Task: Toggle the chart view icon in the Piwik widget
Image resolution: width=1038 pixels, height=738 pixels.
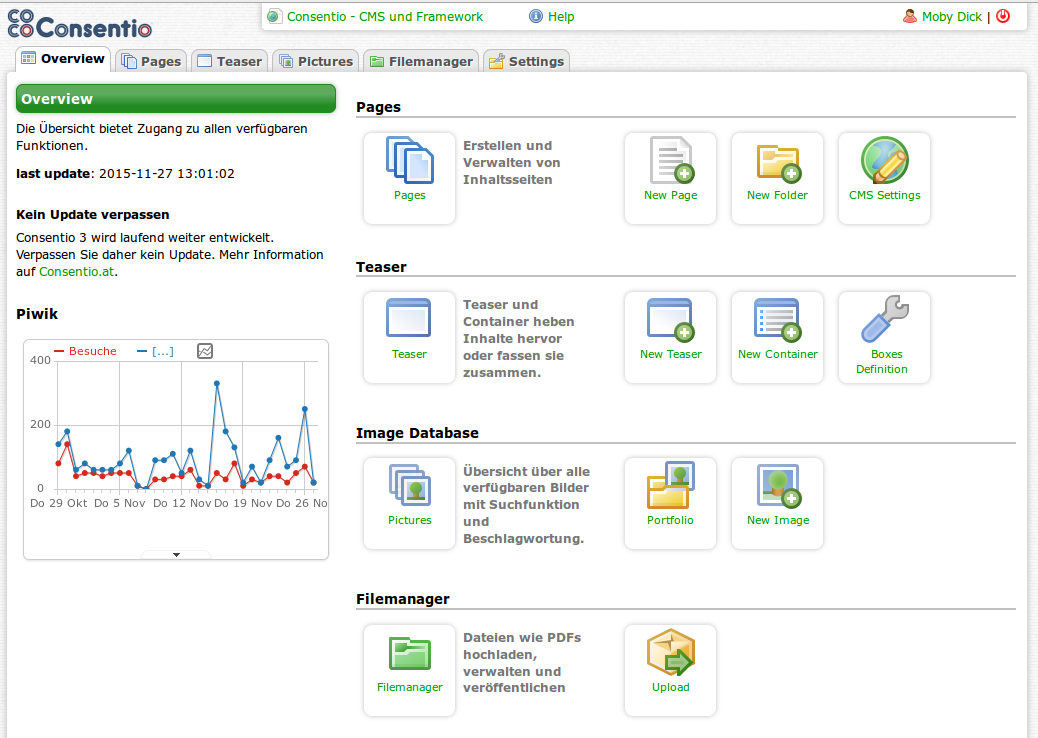Action: (x=204, y=351)
